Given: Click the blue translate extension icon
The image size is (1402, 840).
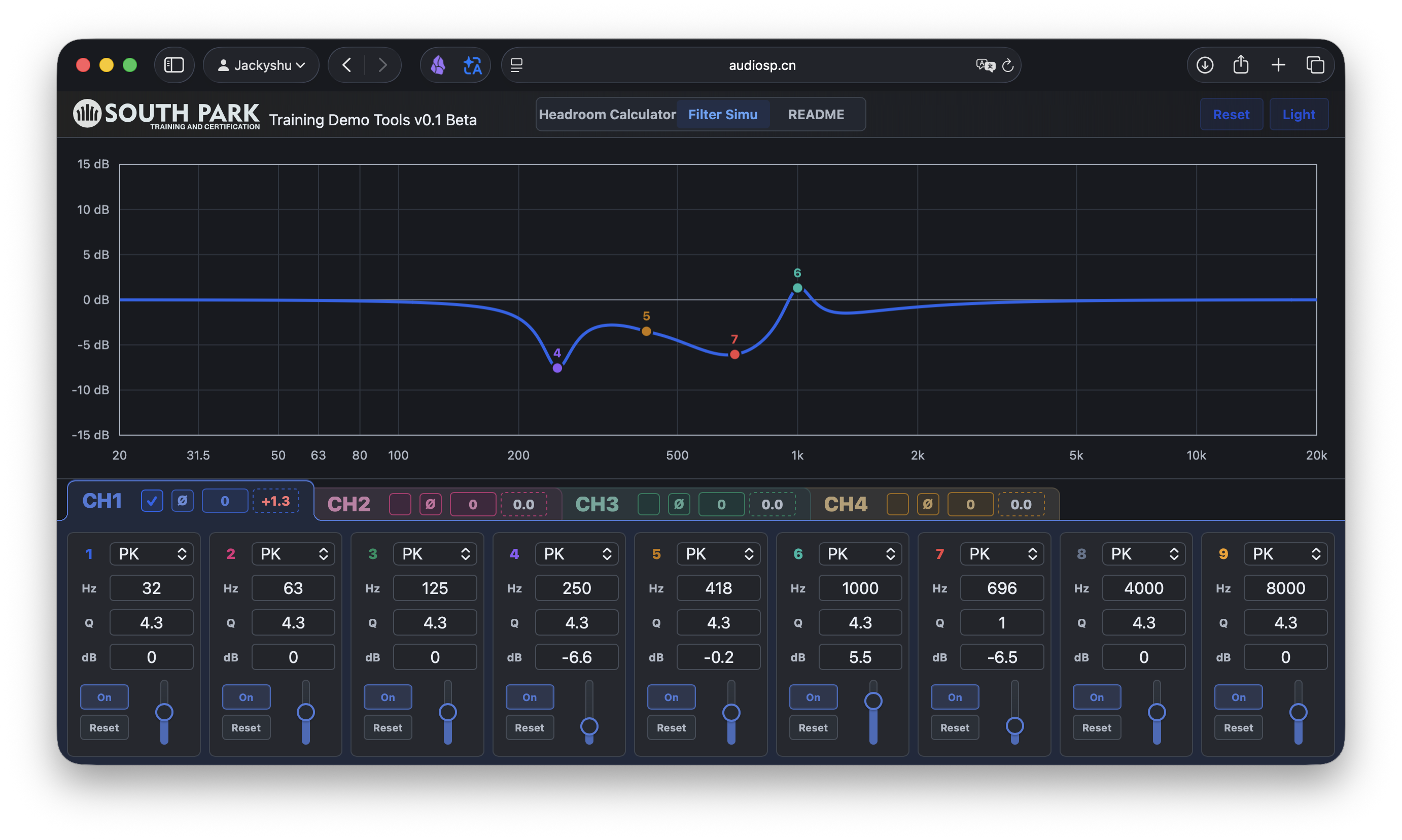Looking at the screenshot, I should (472, 65).
